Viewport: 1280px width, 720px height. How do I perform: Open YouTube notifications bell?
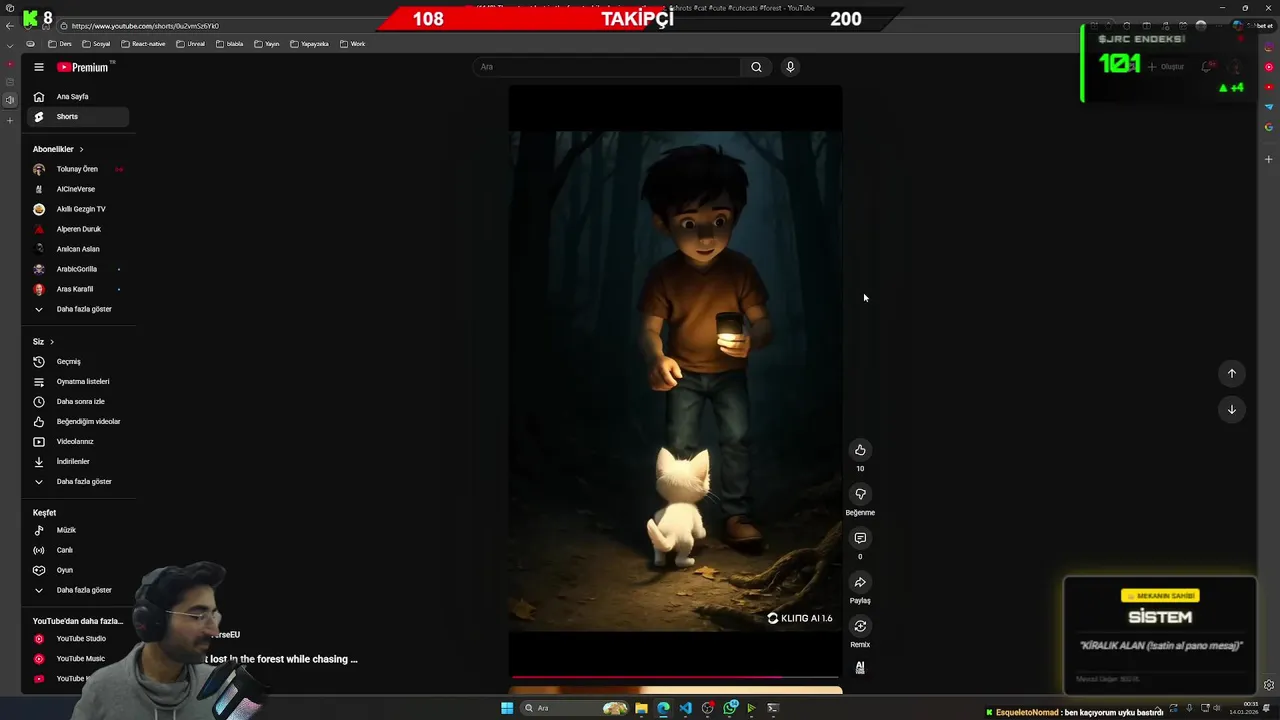coord(1207,67)
